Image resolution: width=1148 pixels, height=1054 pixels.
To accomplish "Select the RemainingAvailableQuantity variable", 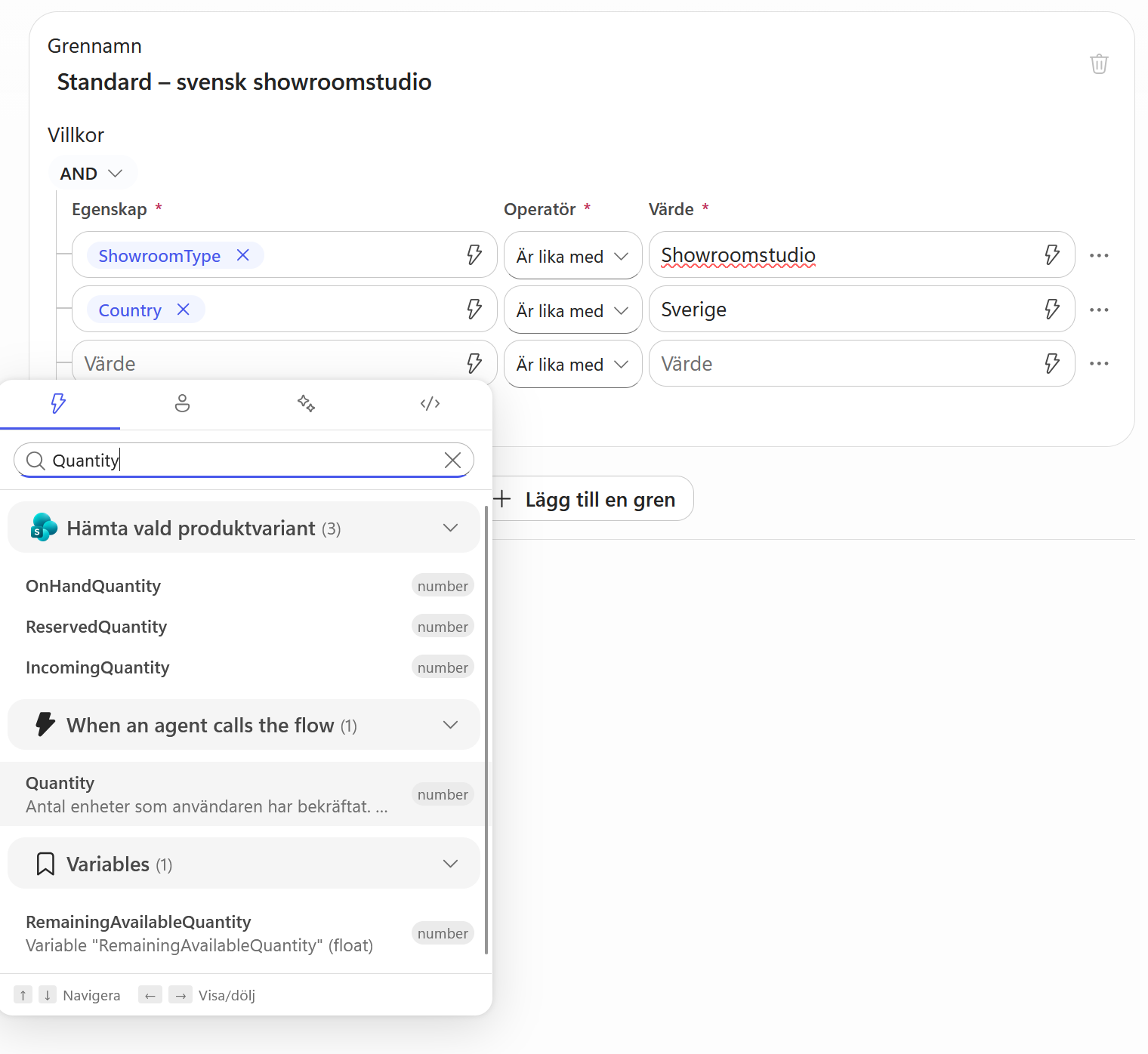I will [244, 933].
